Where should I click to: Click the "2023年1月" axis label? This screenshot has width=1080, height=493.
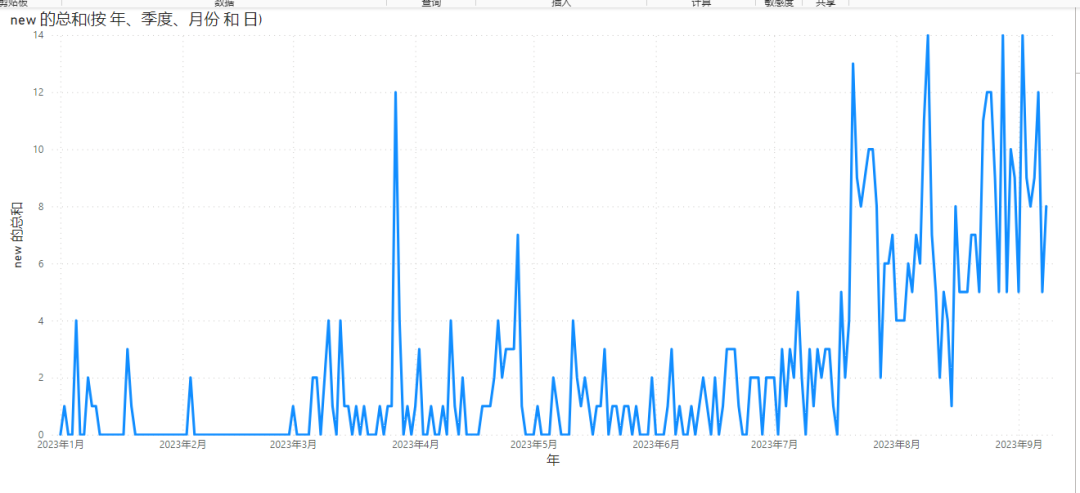click(61, 445)
